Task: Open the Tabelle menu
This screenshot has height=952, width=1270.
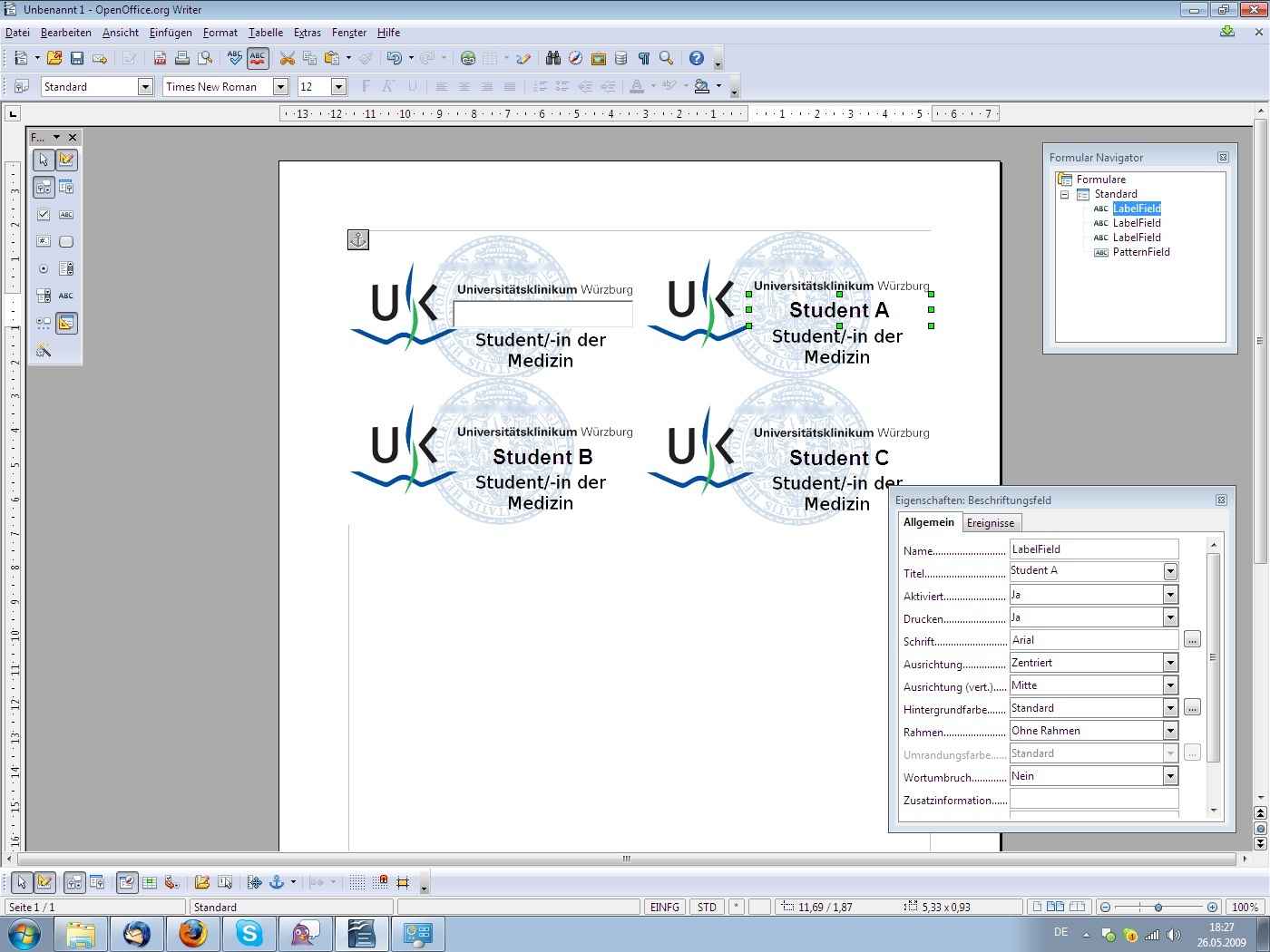Action: 266,33
